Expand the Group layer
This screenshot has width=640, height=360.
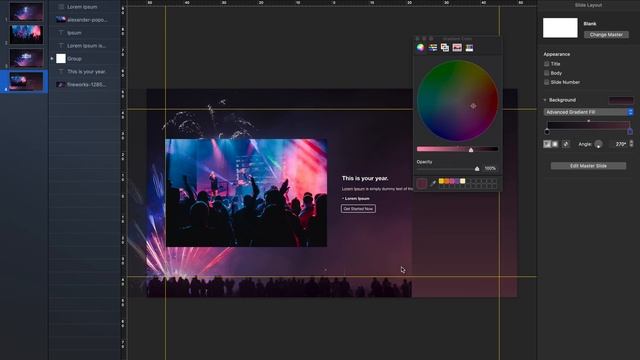click(x=52, y=59)
